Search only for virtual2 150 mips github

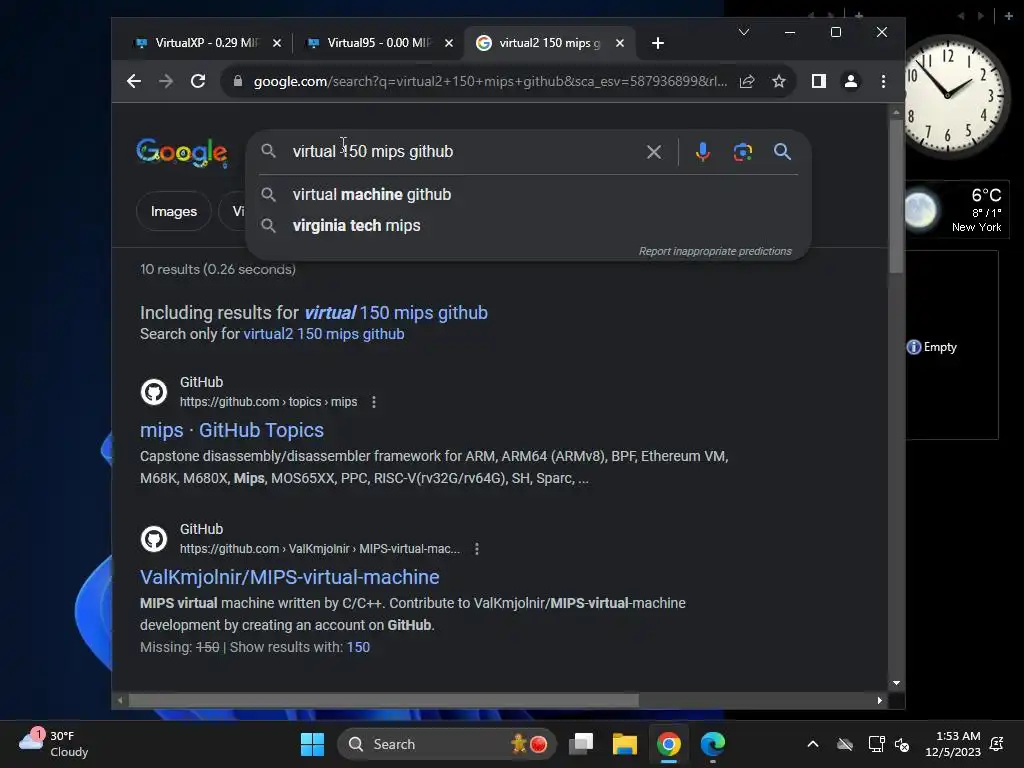pyautogui.click(x=323, y=334)
